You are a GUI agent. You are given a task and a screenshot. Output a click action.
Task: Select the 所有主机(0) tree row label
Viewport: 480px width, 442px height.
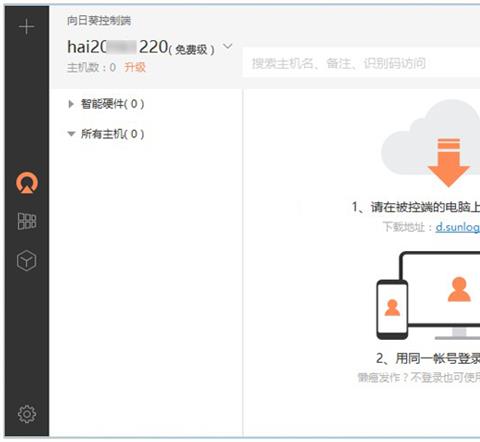113,134
